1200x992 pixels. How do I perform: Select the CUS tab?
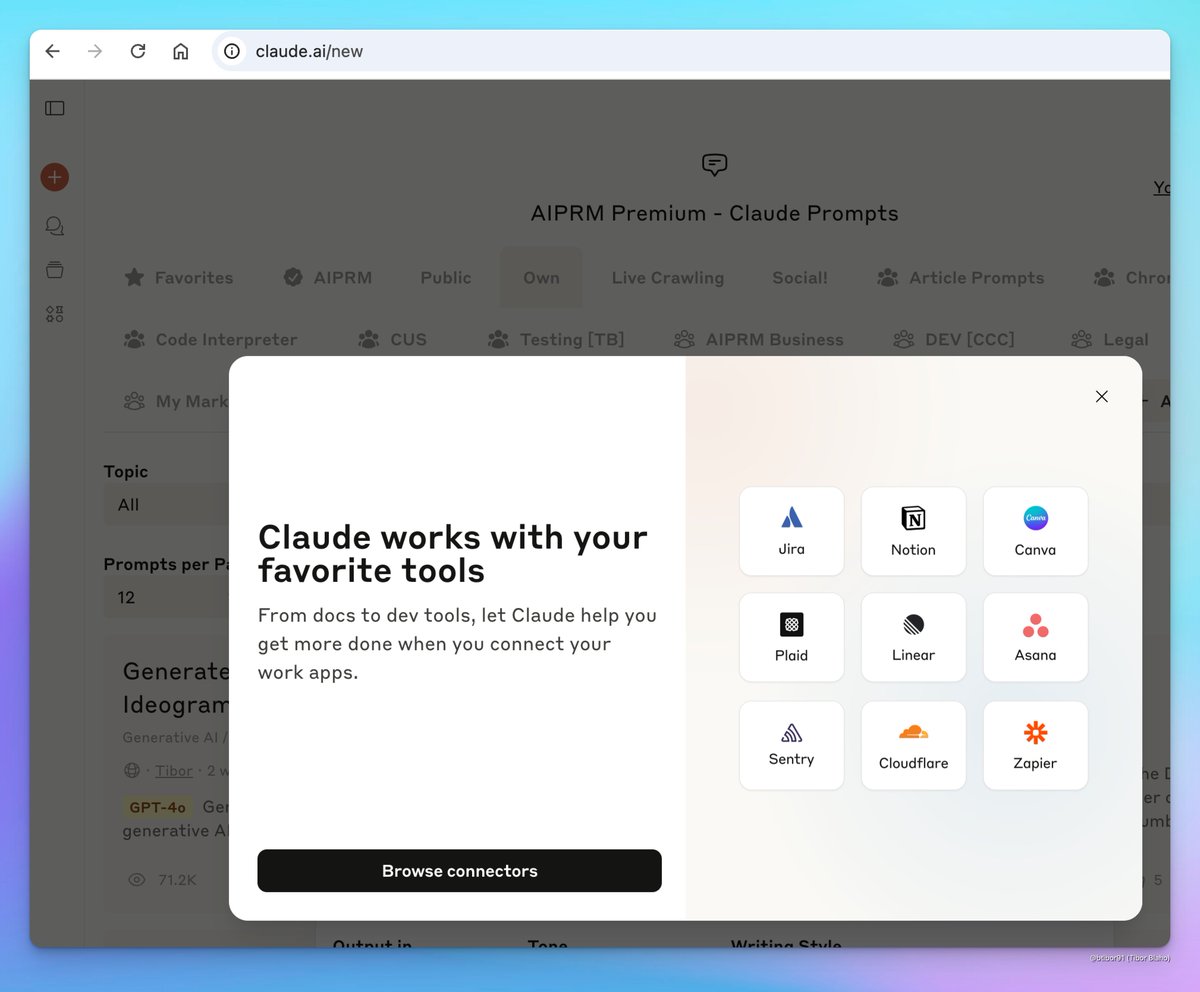(393, 340)
